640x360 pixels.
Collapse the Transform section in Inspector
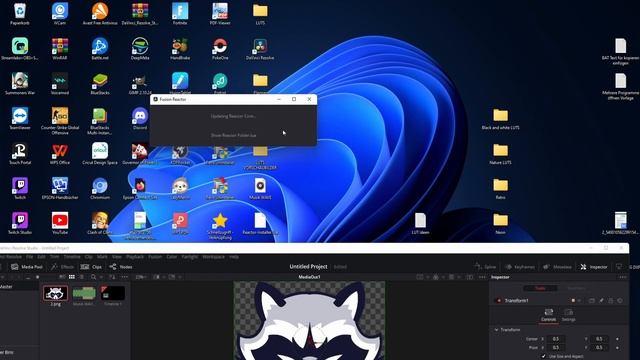coord(496,330)
